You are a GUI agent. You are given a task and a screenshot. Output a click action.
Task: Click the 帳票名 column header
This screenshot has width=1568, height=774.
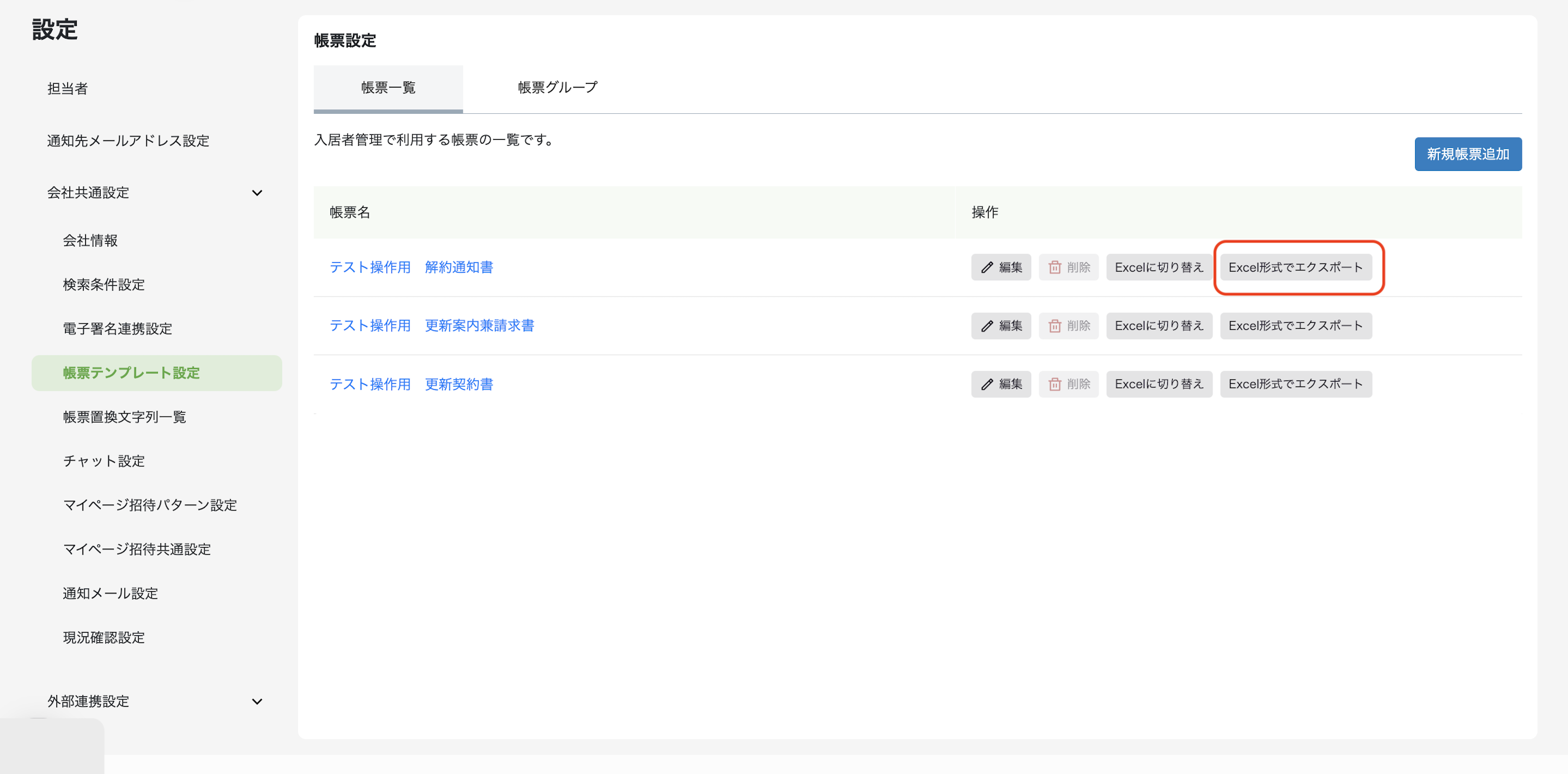point(350,212)
